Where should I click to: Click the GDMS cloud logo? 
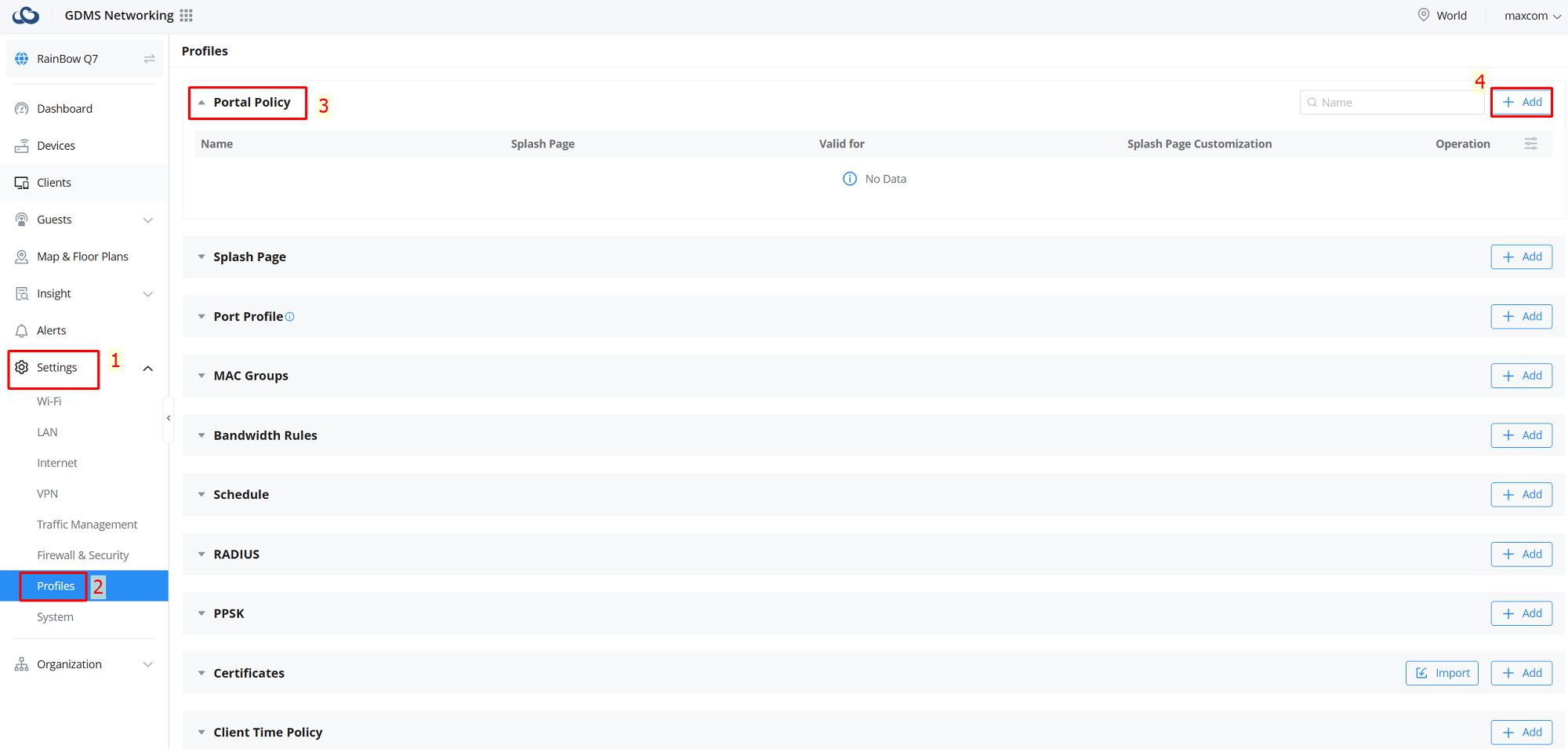[26, 16]
